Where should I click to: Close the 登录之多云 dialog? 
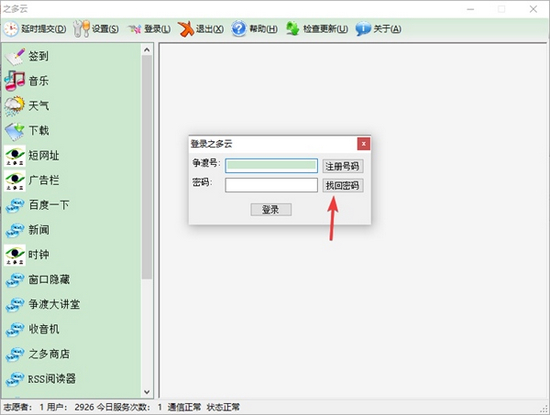click(364, 143)
